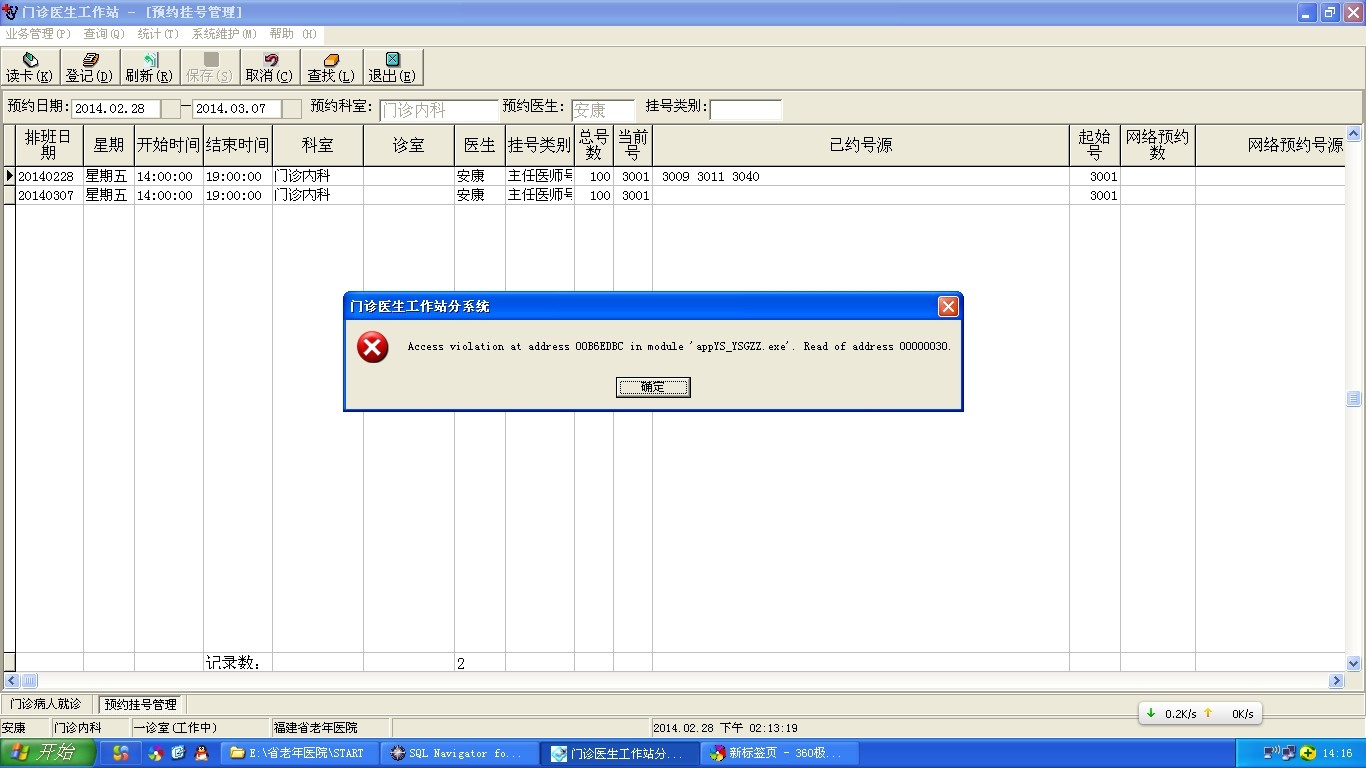
Task: Open the 查询 menu
Action: click(104, 34)
